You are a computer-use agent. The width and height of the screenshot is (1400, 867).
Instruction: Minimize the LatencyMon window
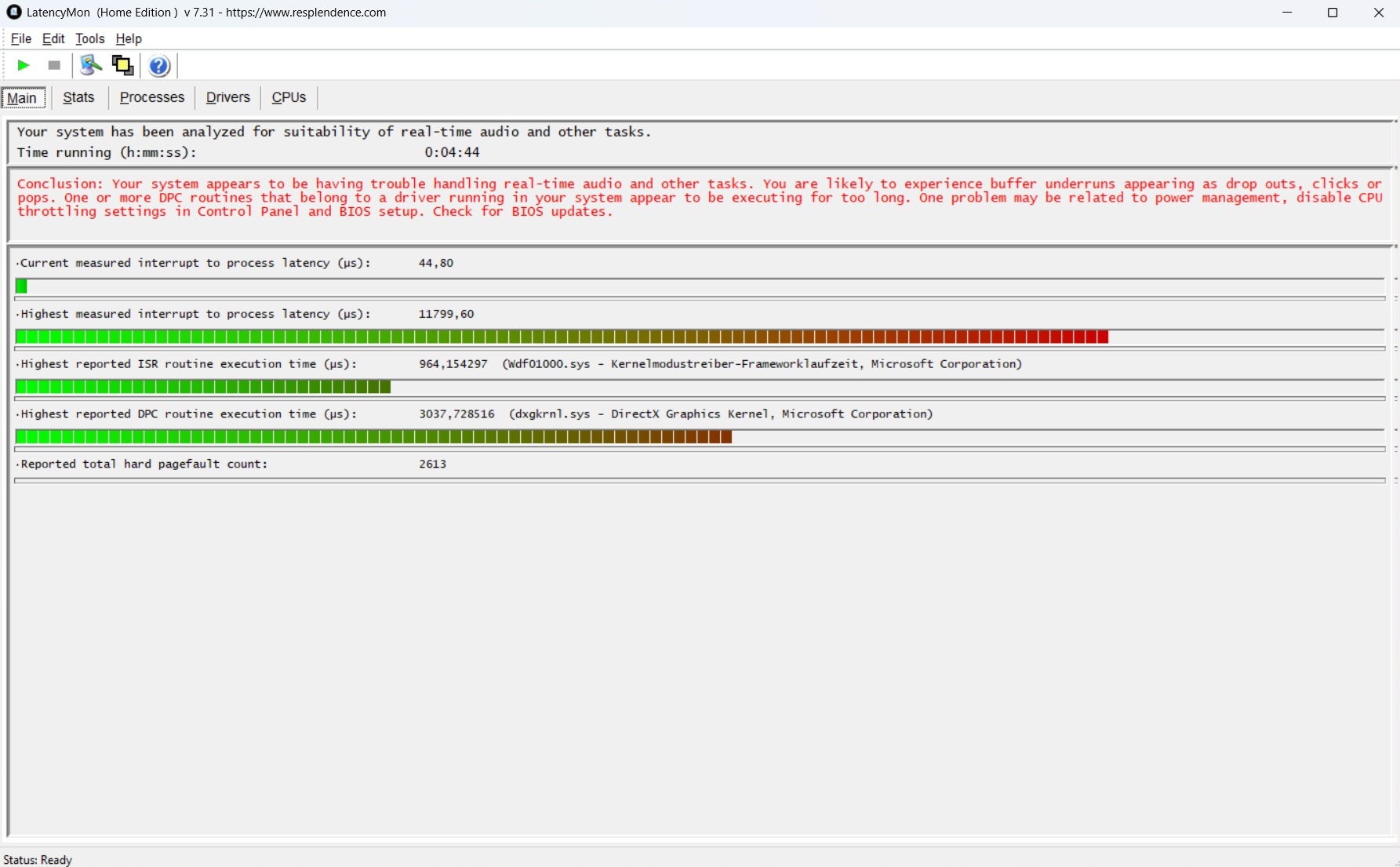[1287, 13]
